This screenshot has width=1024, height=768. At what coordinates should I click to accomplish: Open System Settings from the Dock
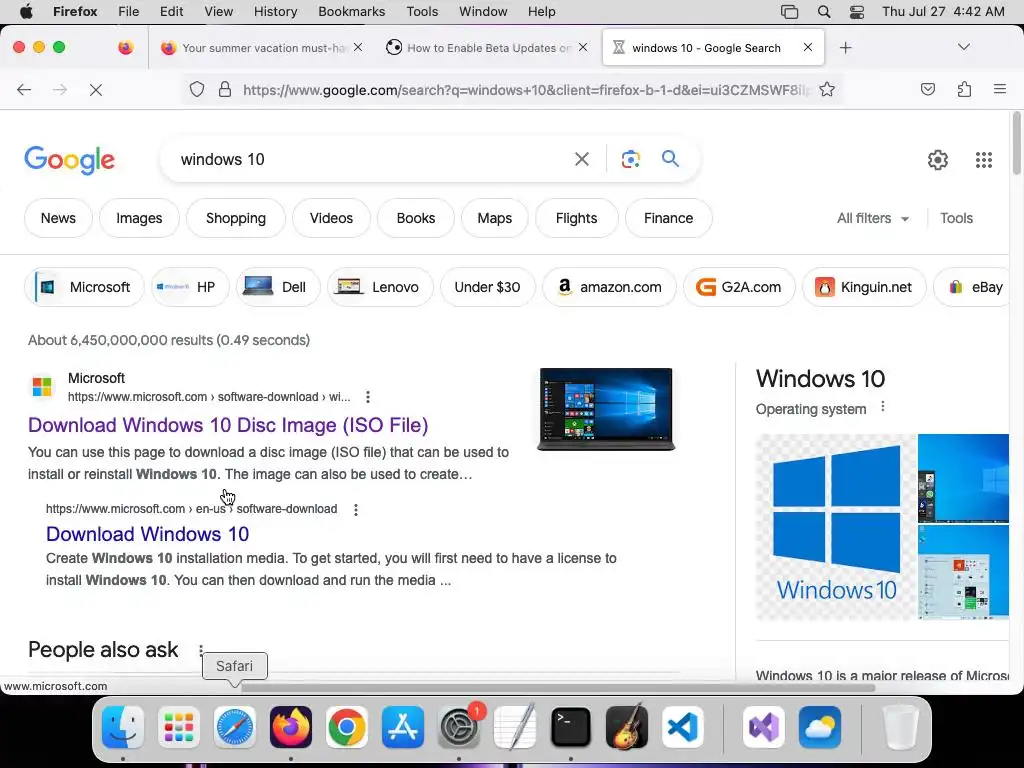[x=459, y=726]
